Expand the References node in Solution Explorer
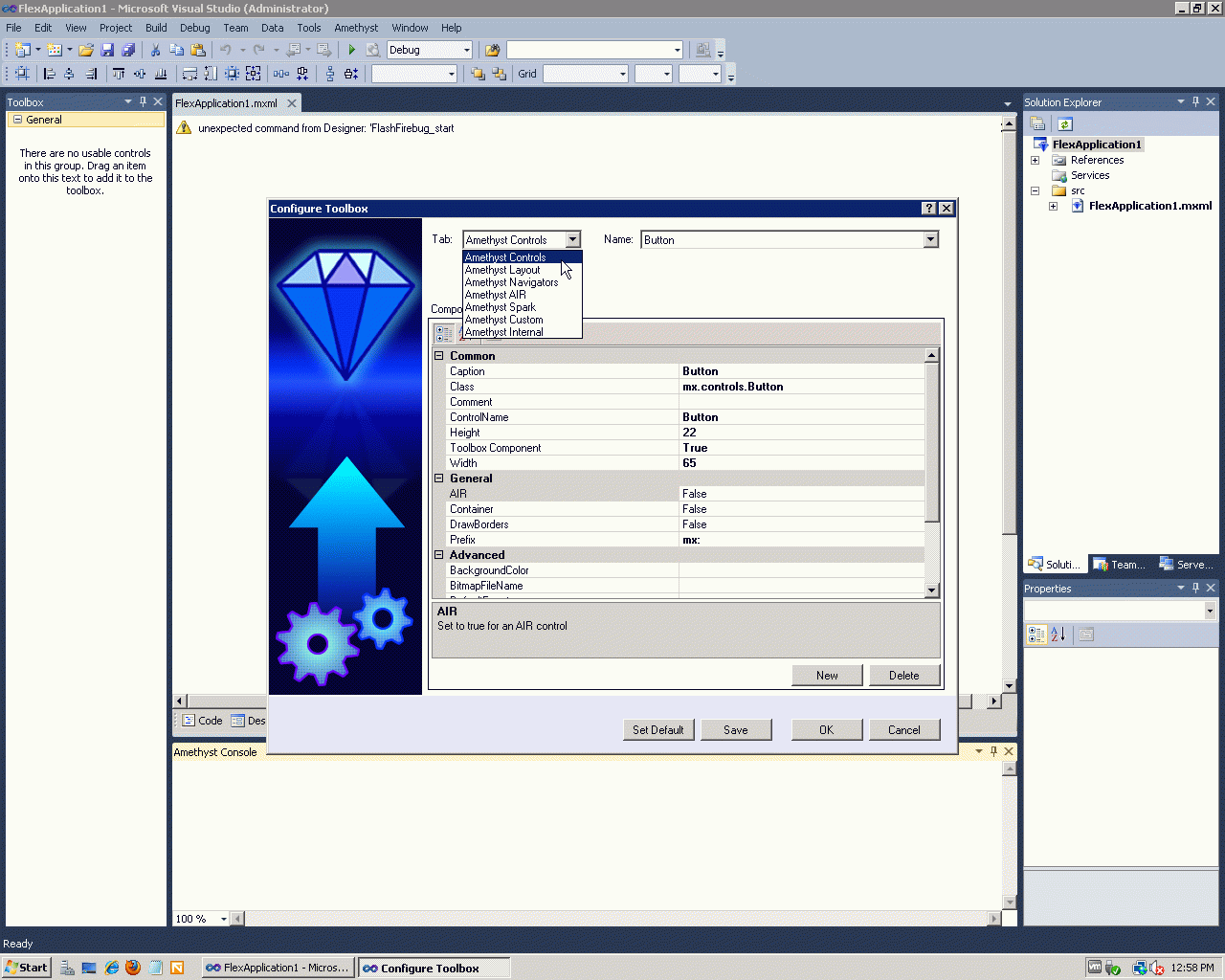This screenshot has width=1225, height=980. [1035, 160]
